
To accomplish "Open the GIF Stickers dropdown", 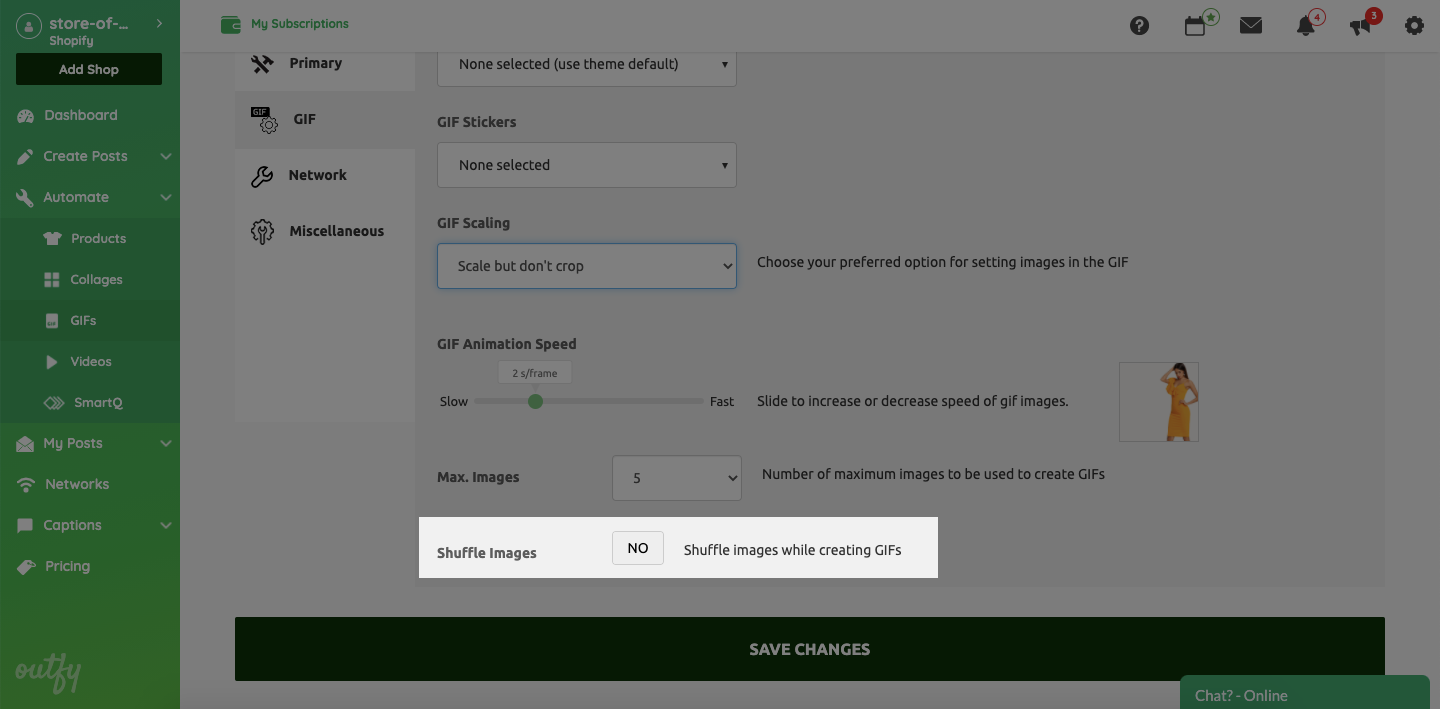I will coord(586,164).
